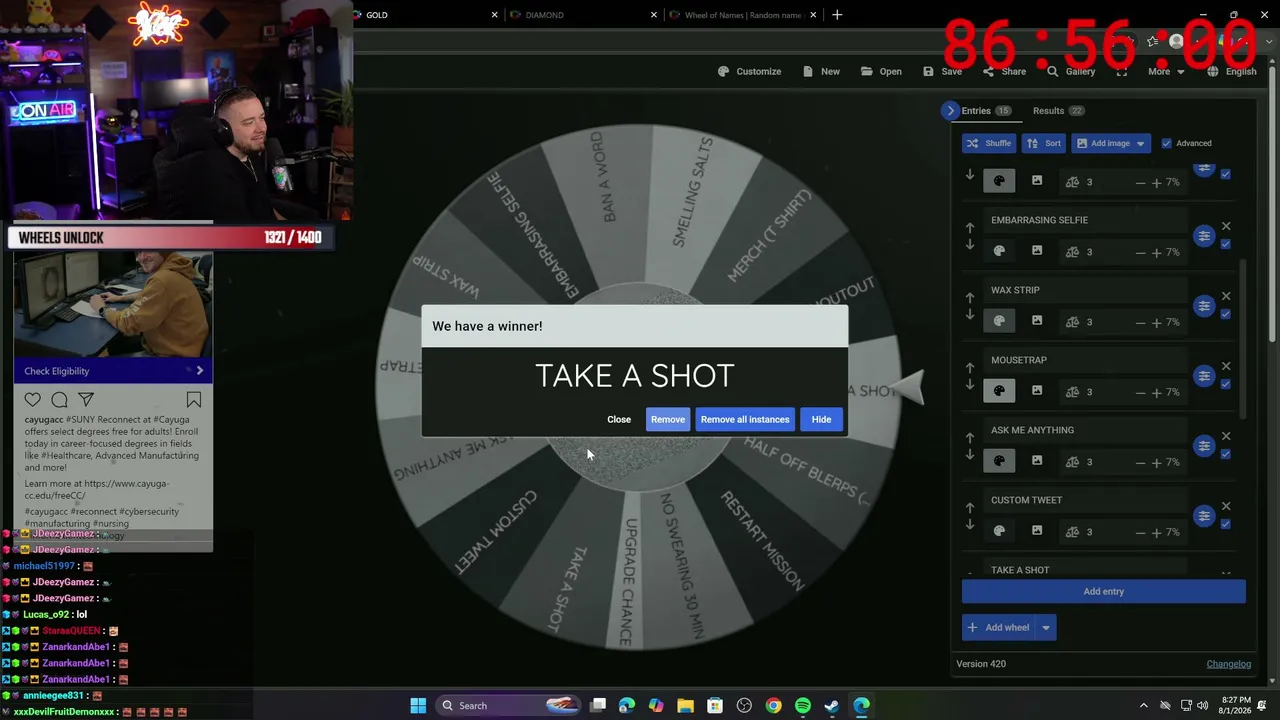
Task: Open advanced settings for MOUSETRAP entry
Action: pos(1204,376)
